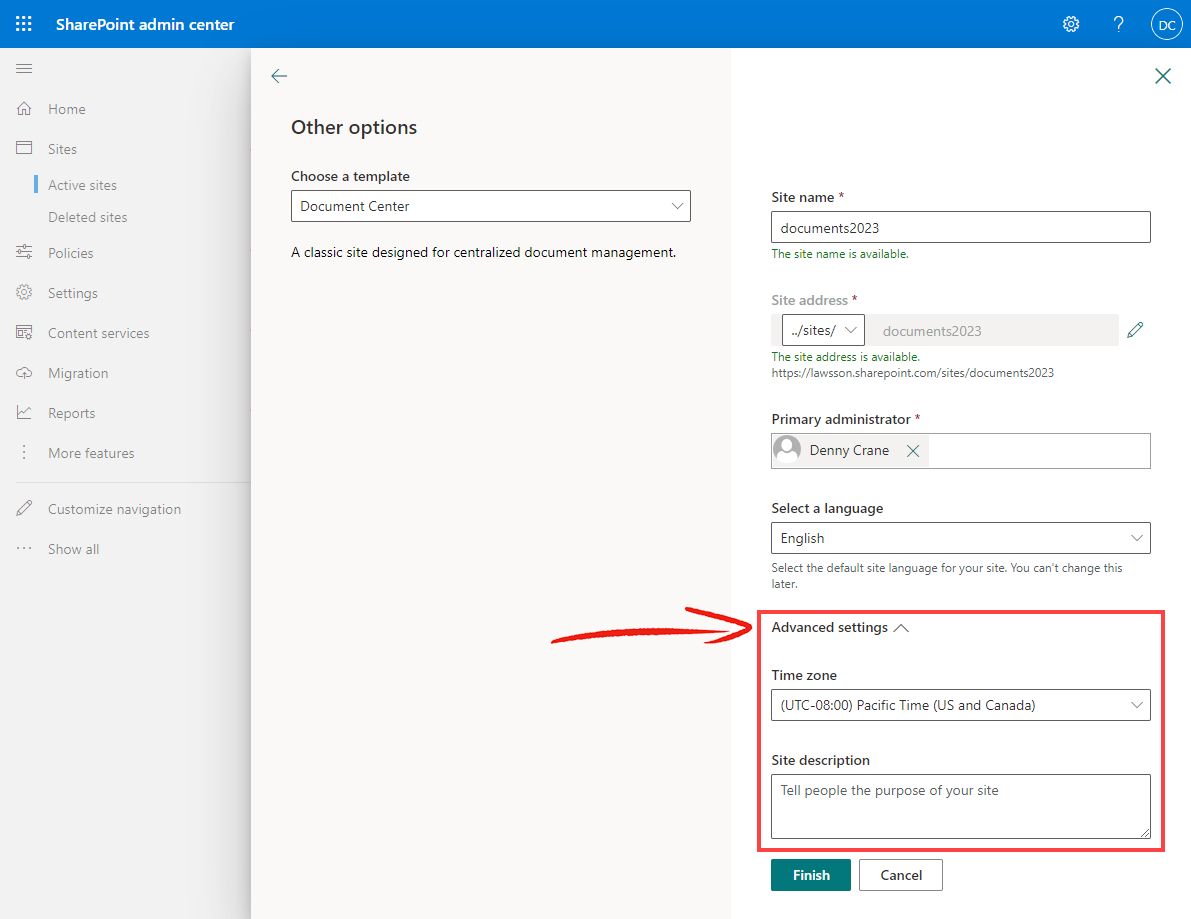This screenshot has width=1191, height=919.
Task: Go back using the left arrow
Action: 279,76
